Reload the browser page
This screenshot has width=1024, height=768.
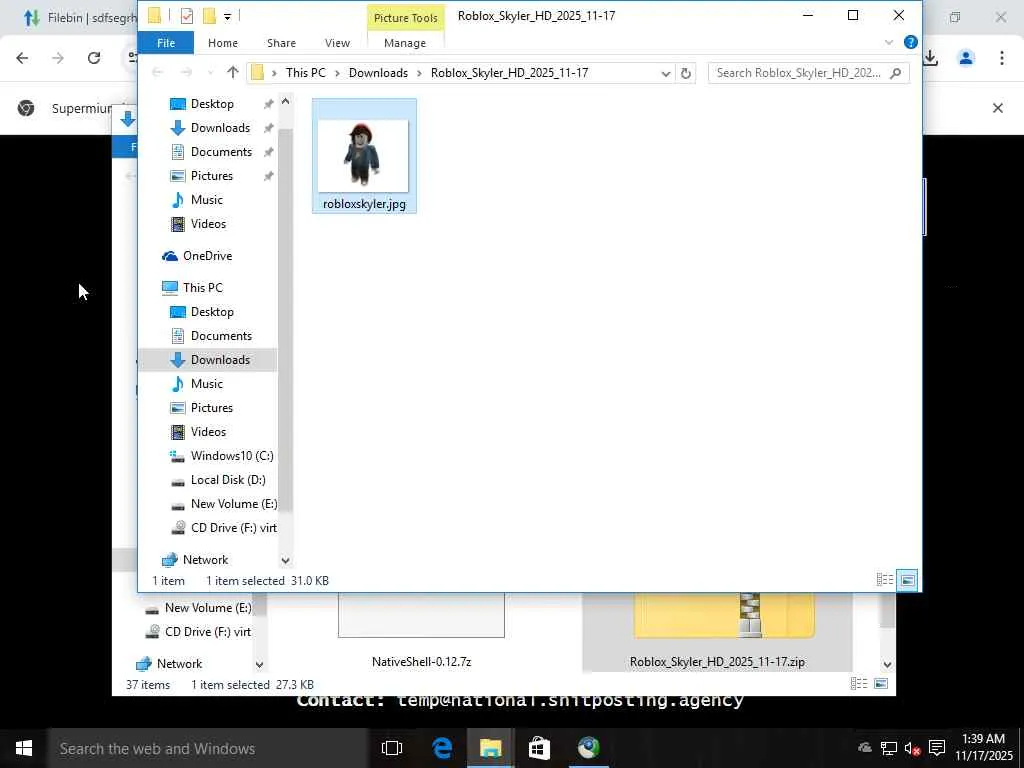[94, 58]
